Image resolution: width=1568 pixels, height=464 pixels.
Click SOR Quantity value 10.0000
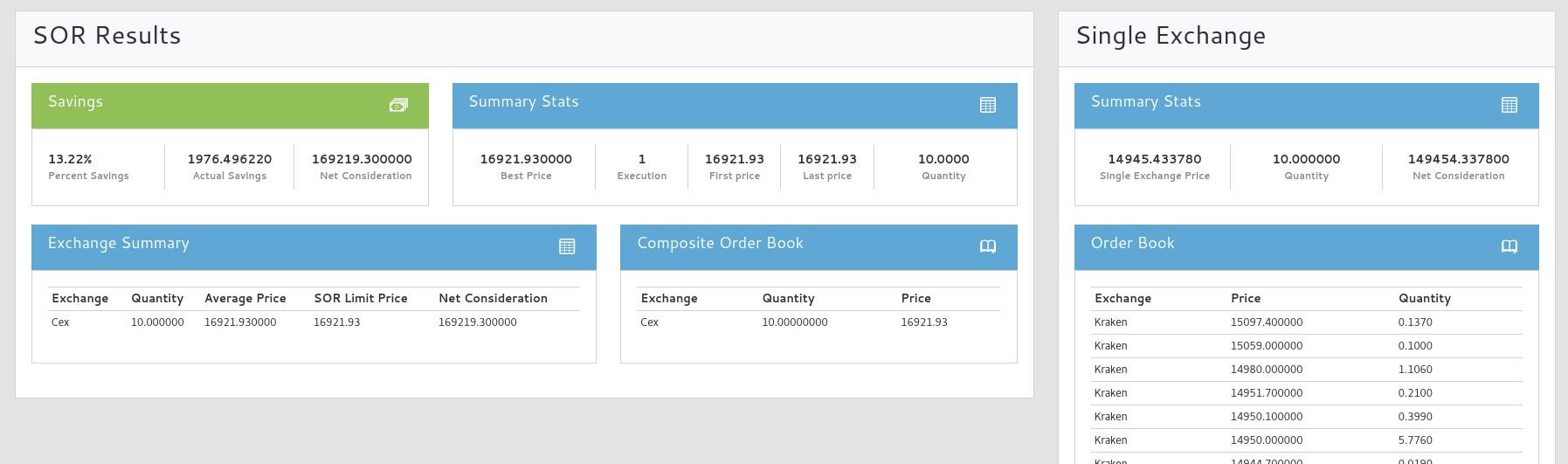coord(943,159)
